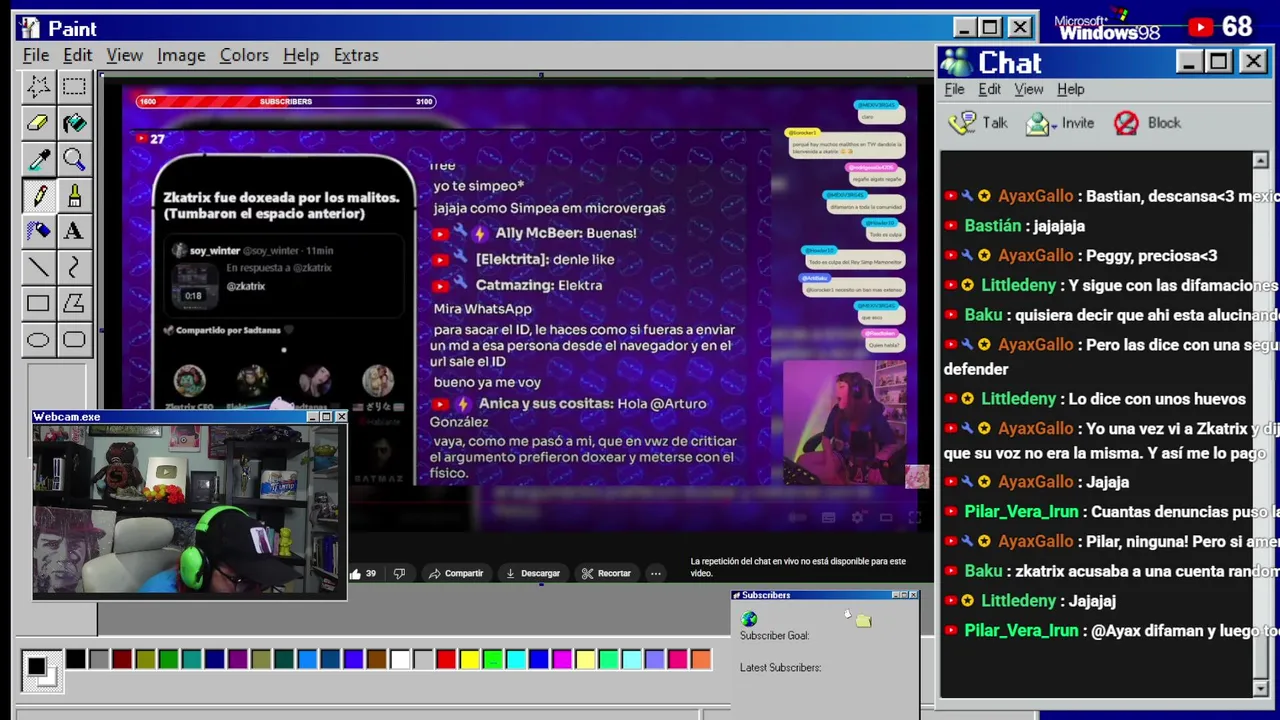Pick the Airbrush spray can tool
The width and height of the screenshot is (1280, 720).
(x=38, y=231)
